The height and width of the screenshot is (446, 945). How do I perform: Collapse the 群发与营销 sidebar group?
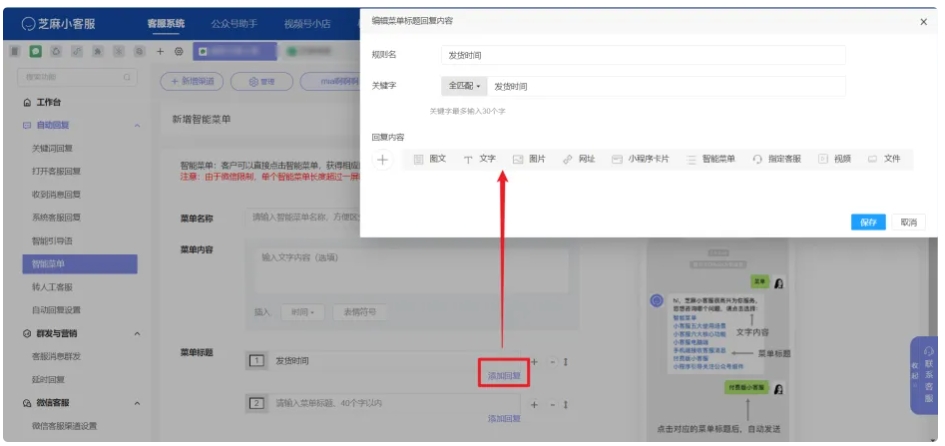click(x=136, y=333)
